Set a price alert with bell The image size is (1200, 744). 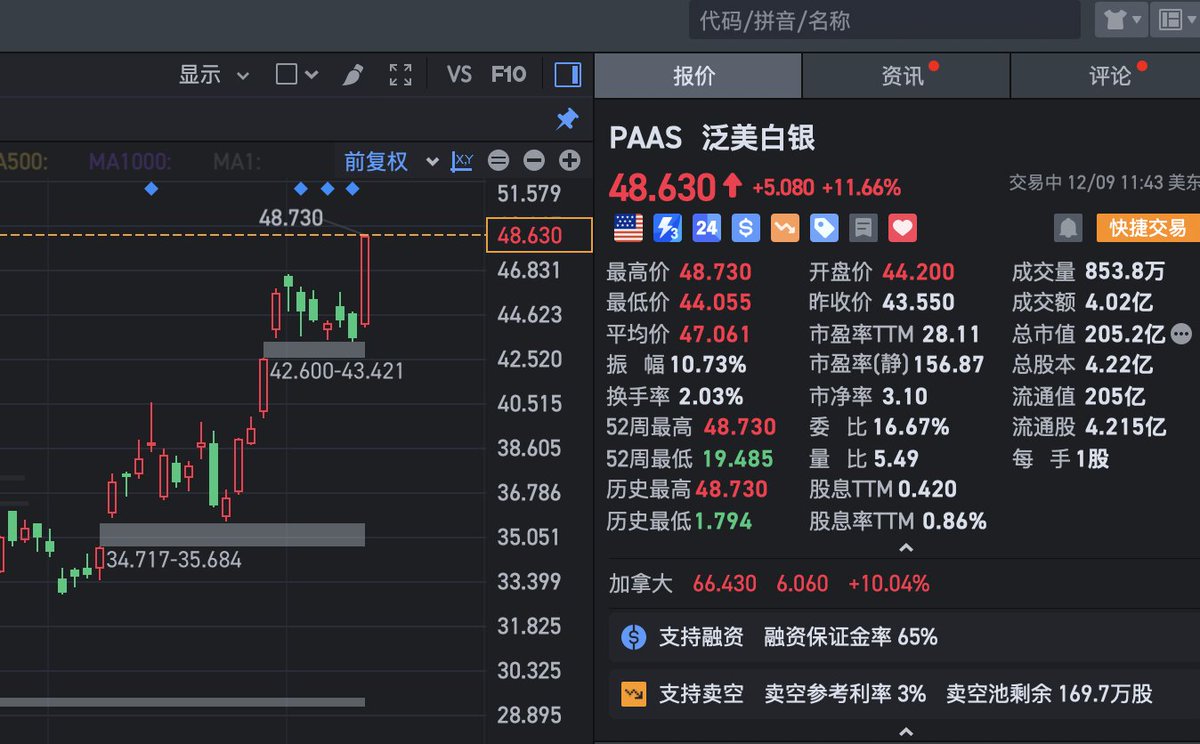click(x=1068, y=228)
